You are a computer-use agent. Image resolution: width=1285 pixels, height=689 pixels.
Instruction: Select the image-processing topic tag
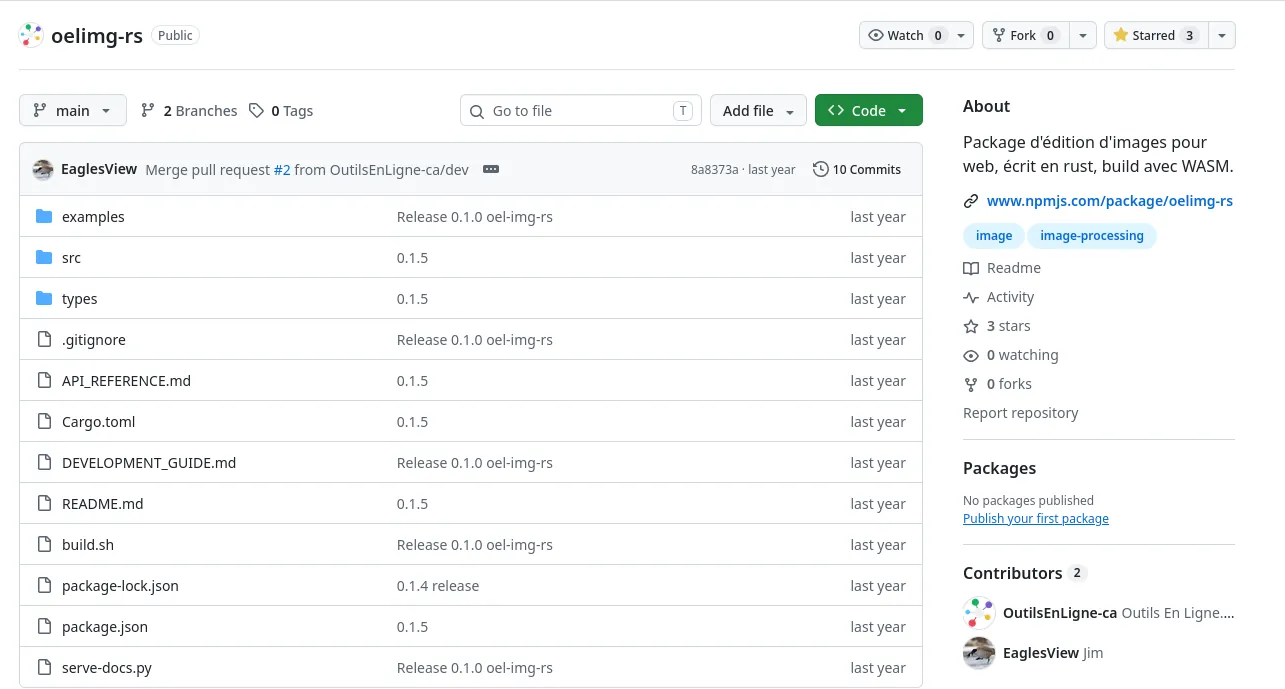(1092, 236)
